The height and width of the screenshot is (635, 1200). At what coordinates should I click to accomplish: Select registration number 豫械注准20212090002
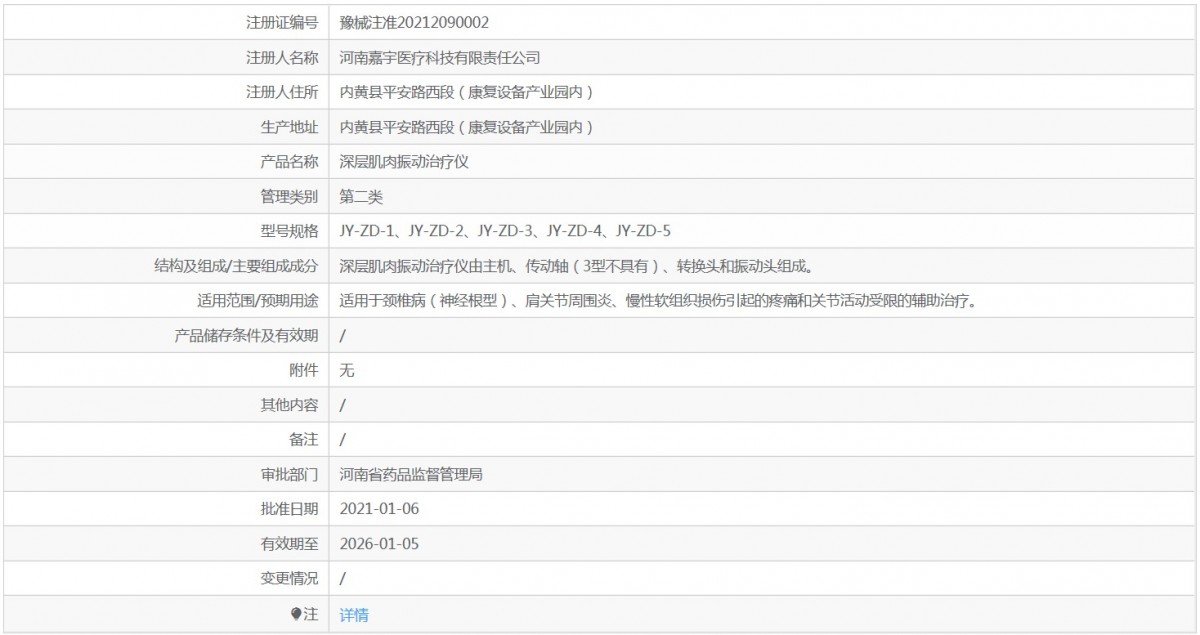[x=414, y=22]
